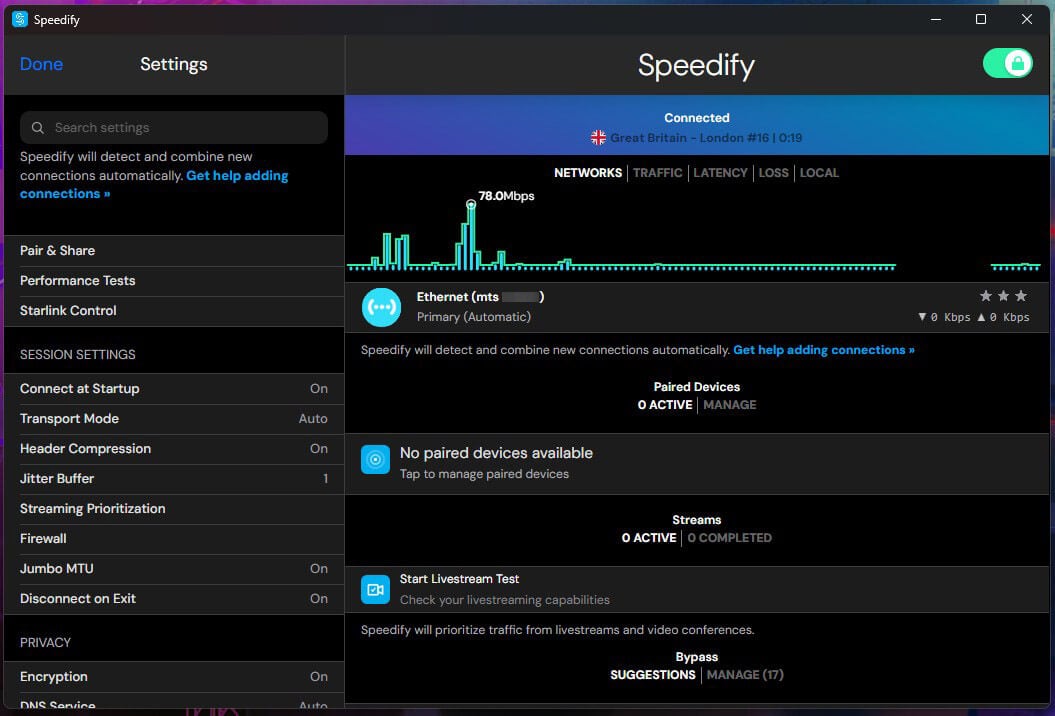
Task: Click the magnifier icon in the settings search
Action: click(38, 128)
